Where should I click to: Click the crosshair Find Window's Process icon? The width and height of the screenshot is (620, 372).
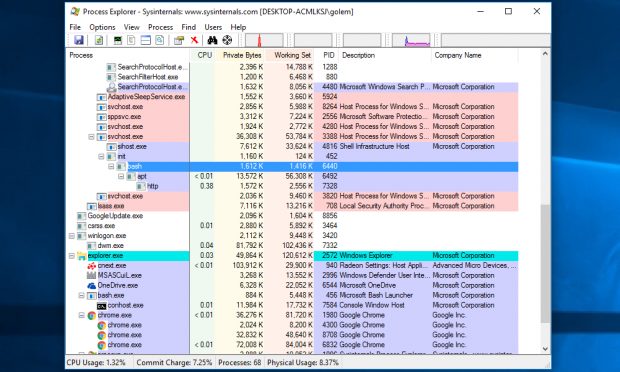coord(227,40)
